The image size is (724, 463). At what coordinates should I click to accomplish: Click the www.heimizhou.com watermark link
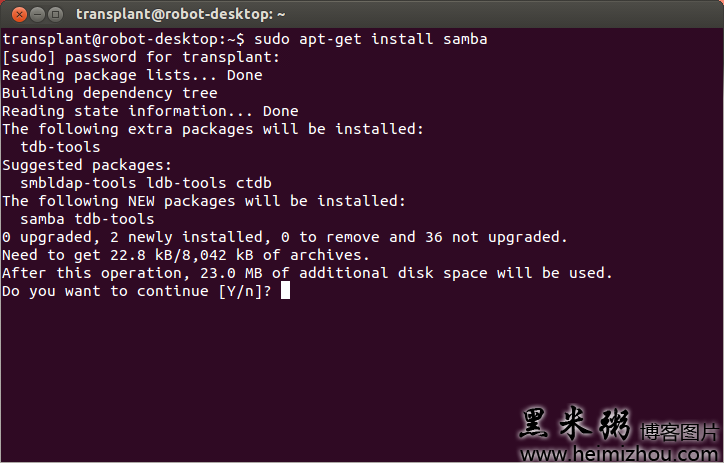click(x=621, y=454)
